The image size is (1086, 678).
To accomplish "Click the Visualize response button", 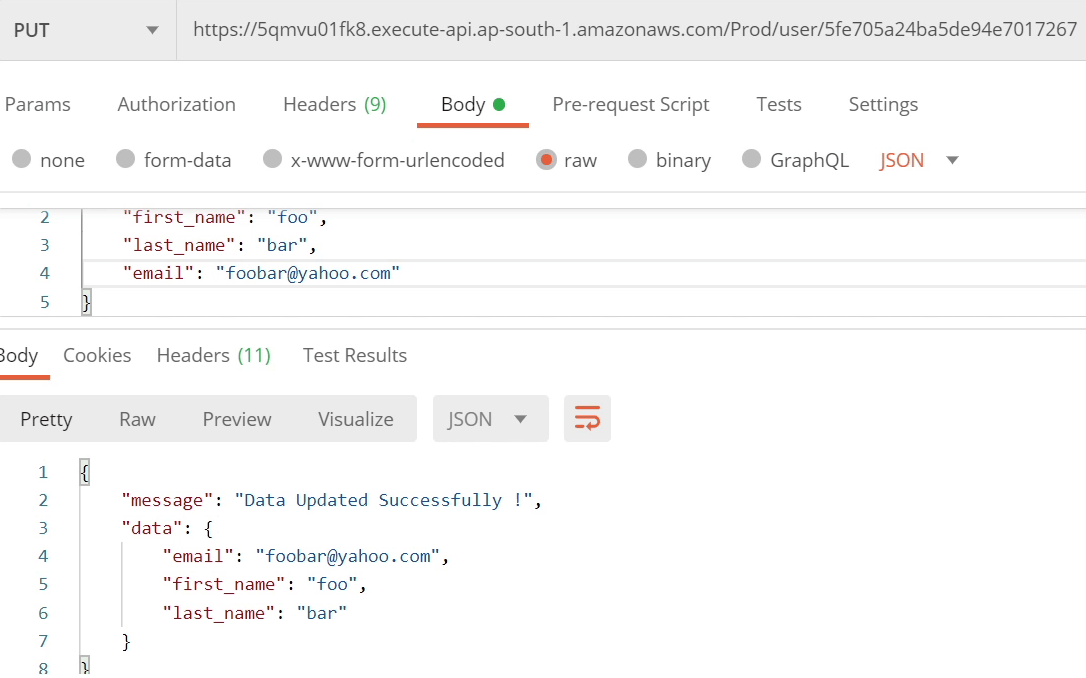I will [355, 419].
